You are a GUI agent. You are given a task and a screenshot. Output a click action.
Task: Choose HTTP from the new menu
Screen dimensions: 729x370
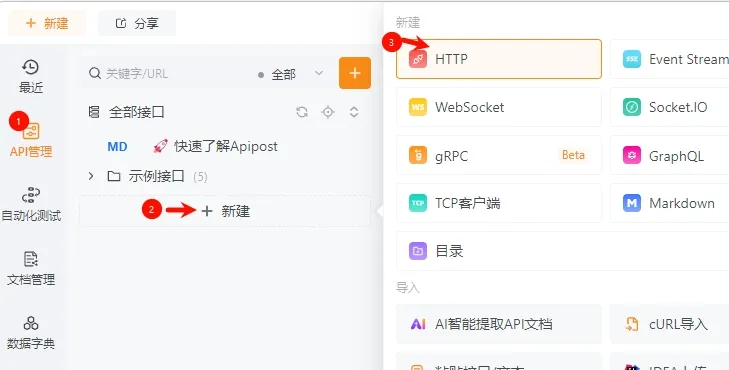(x=499, y=59)
